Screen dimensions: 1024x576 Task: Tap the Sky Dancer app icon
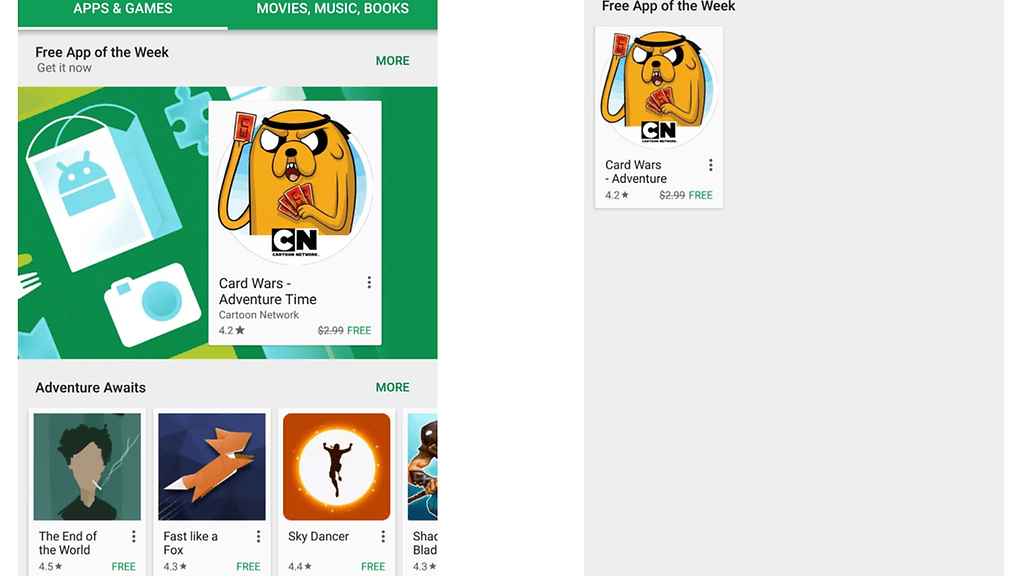tap(336, 466)
